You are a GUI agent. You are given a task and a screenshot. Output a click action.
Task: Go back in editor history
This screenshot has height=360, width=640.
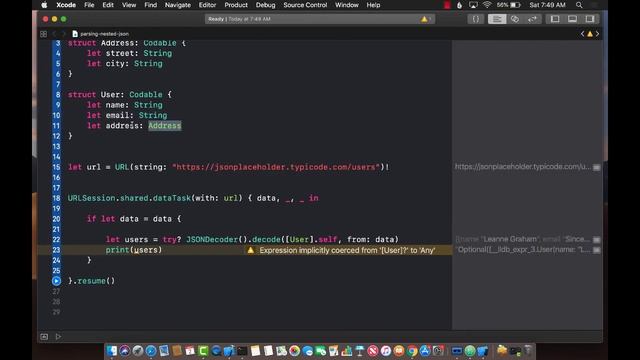click(54, 34)
